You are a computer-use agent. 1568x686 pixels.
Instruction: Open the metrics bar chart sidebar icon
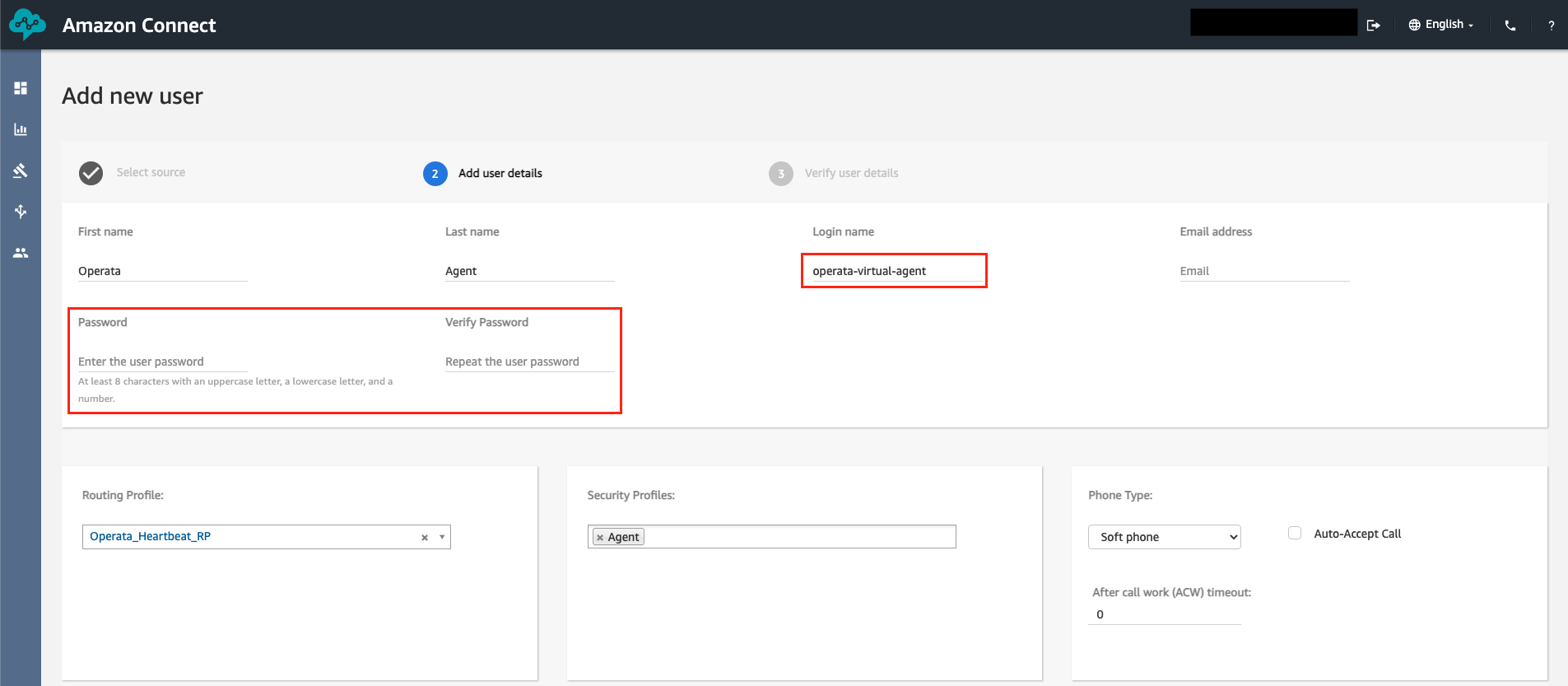[21, 129]
